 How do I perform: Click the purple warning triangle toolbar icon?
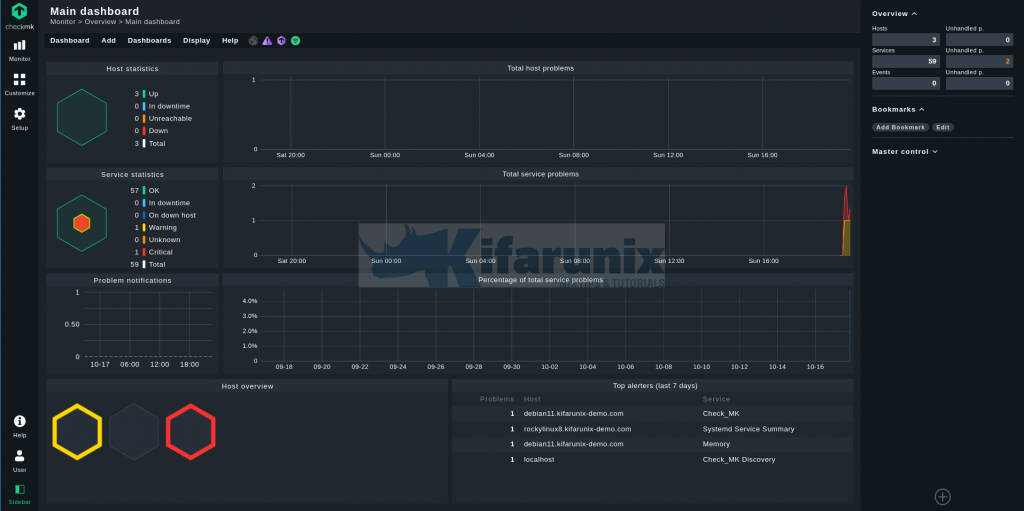pyautogui.click(x=267, y=41)
